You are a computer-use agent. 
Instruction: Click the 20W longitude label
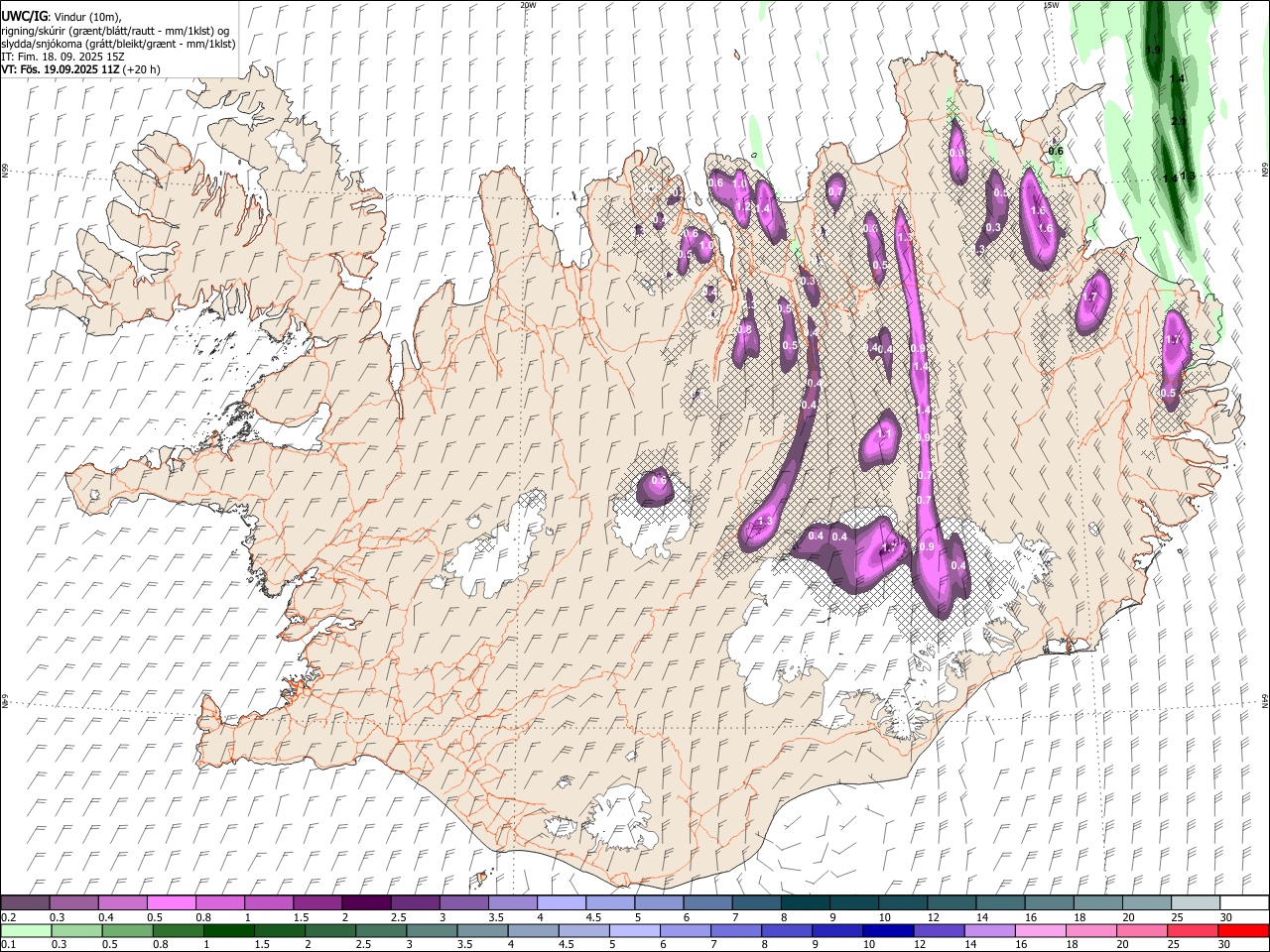coord(528,5)
